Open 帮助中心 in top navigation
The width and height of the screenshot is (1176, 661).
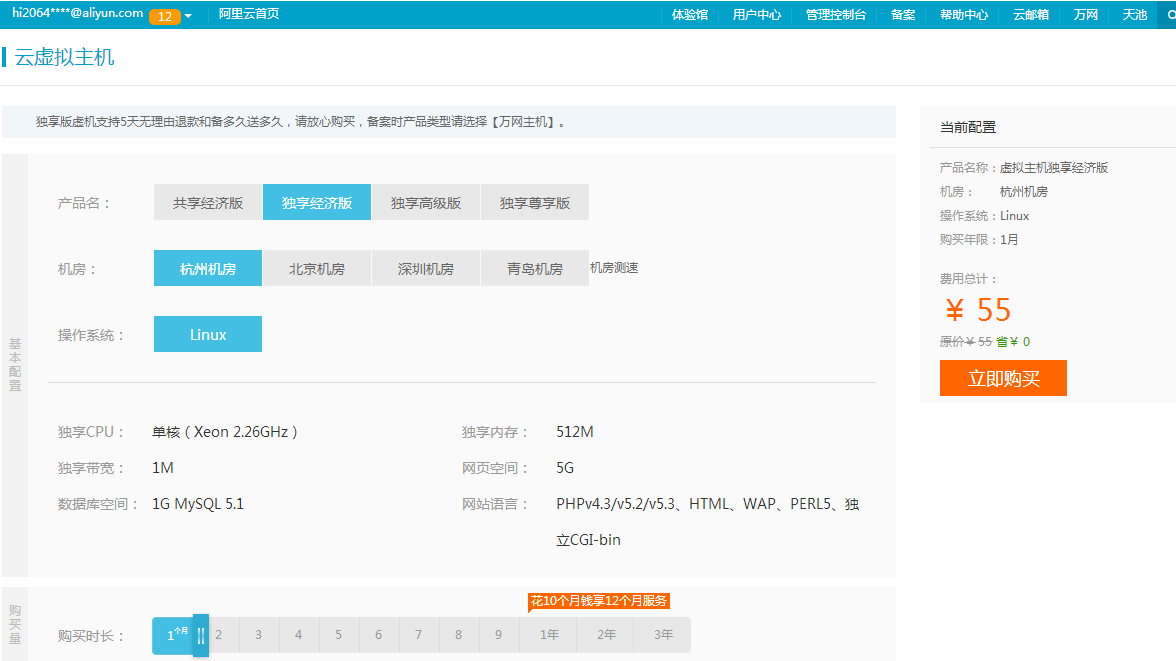tap(963, 15)
